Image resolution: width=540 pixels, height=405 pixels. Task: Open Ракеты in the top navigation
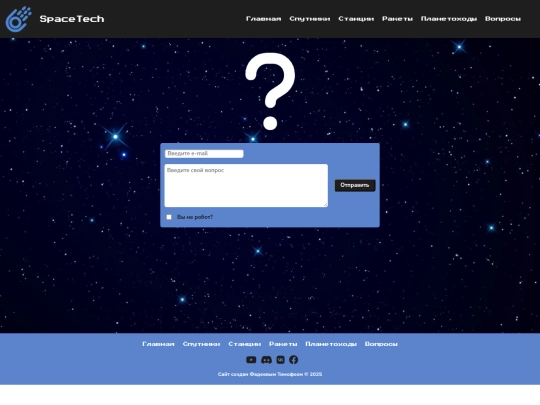397,19
